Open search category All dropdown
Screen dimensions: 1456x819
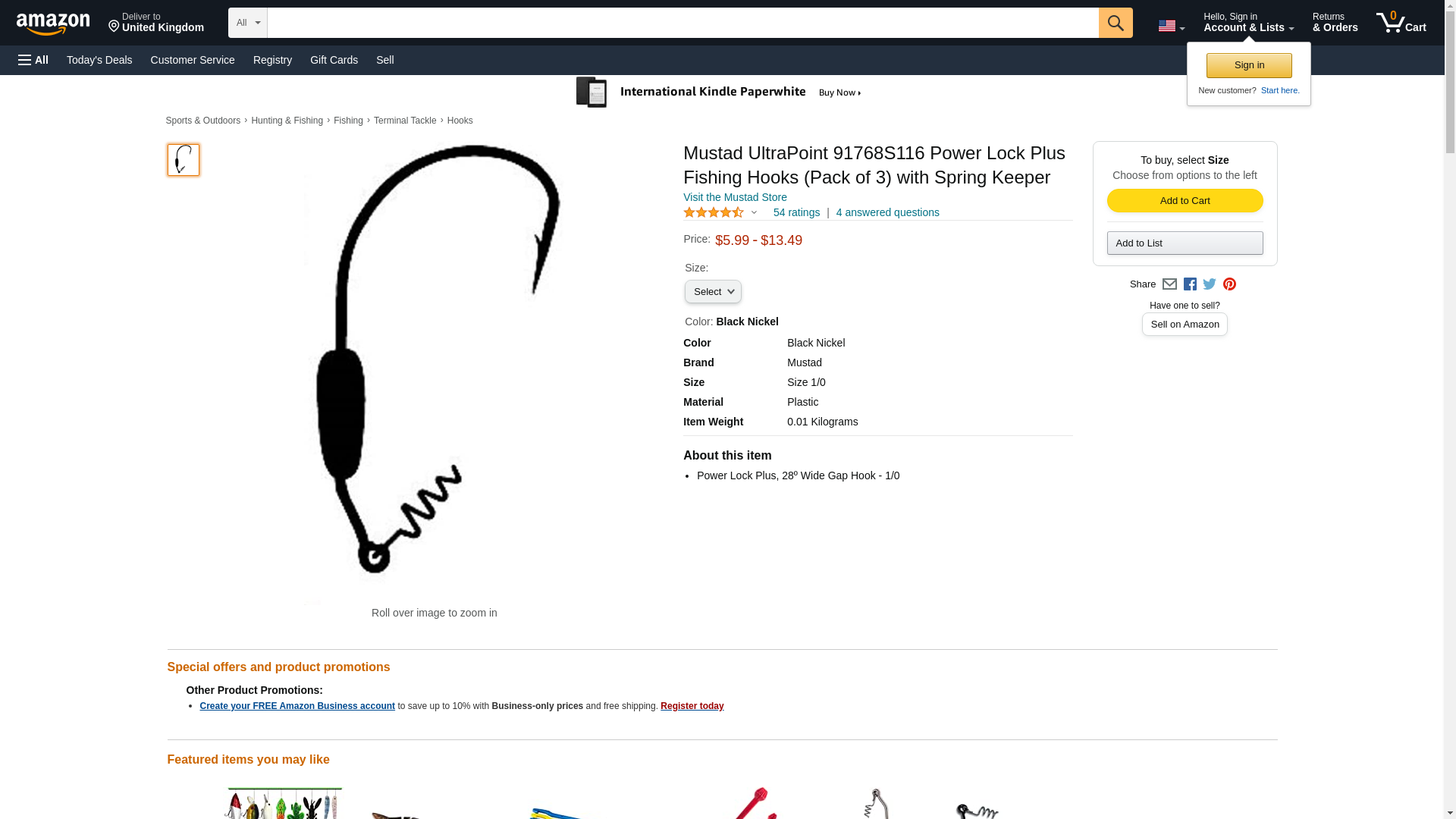pos(248,23)
